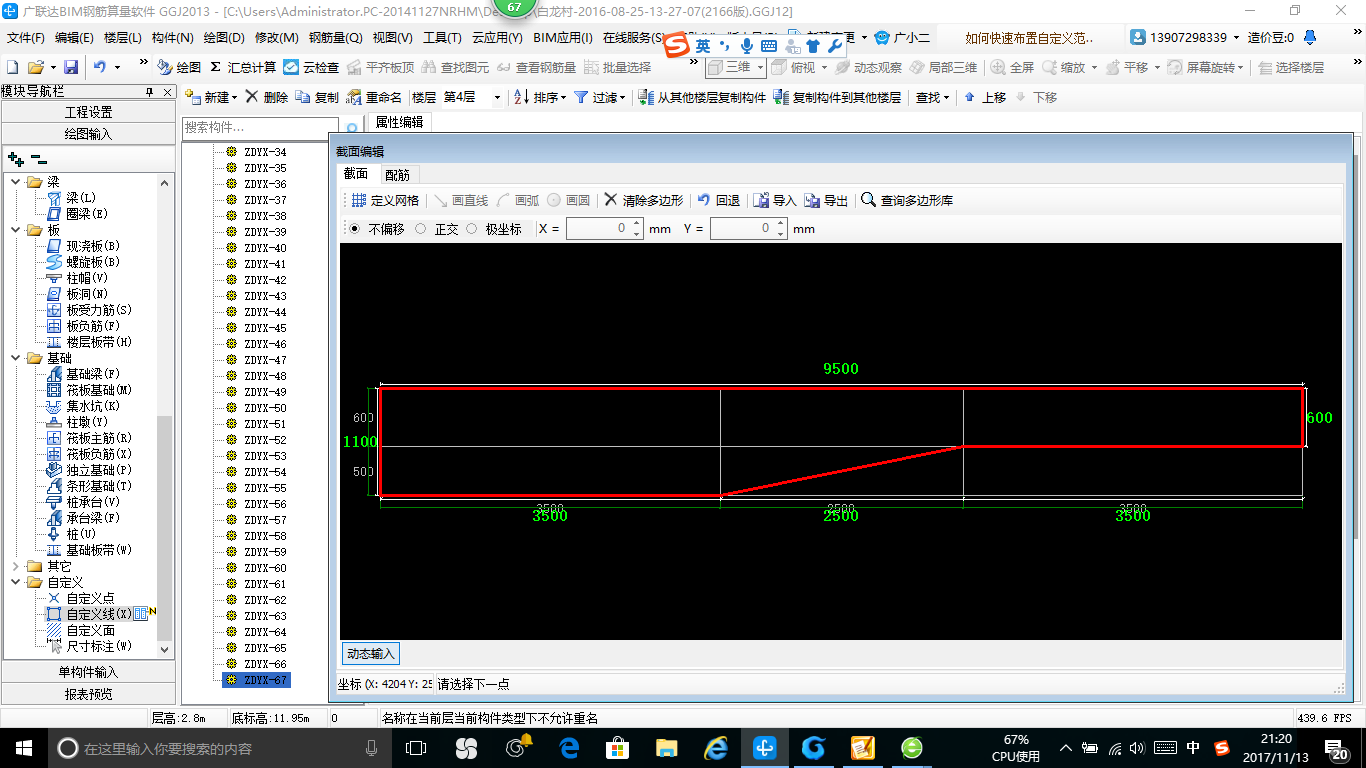
Task: Activate 局部三维 partial 3D view
Action: pyautogui.click(x=943, y=67)
